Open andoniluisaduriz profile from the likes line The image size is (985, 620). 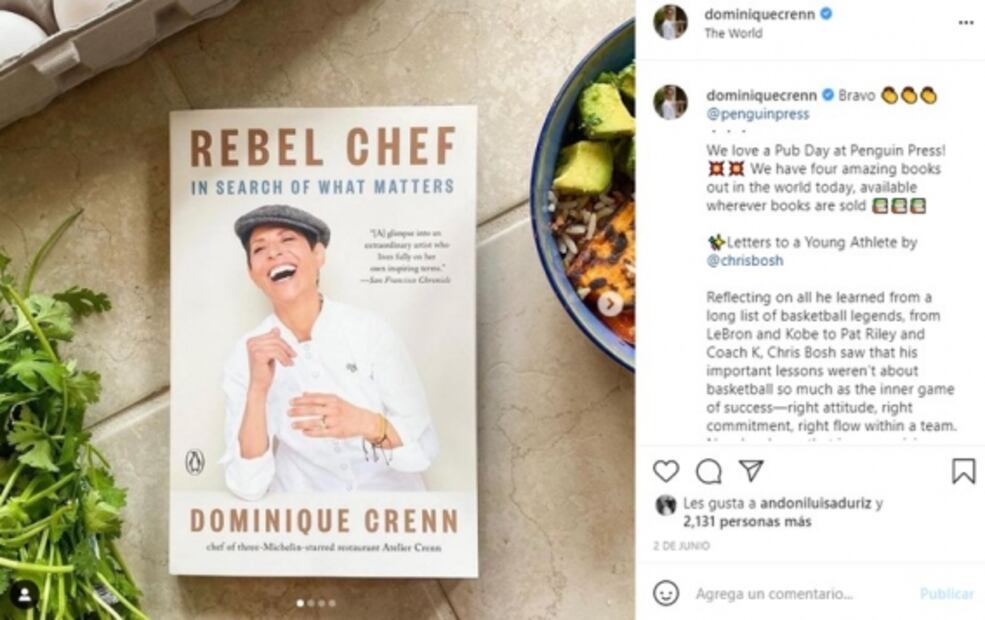[815, 503]
